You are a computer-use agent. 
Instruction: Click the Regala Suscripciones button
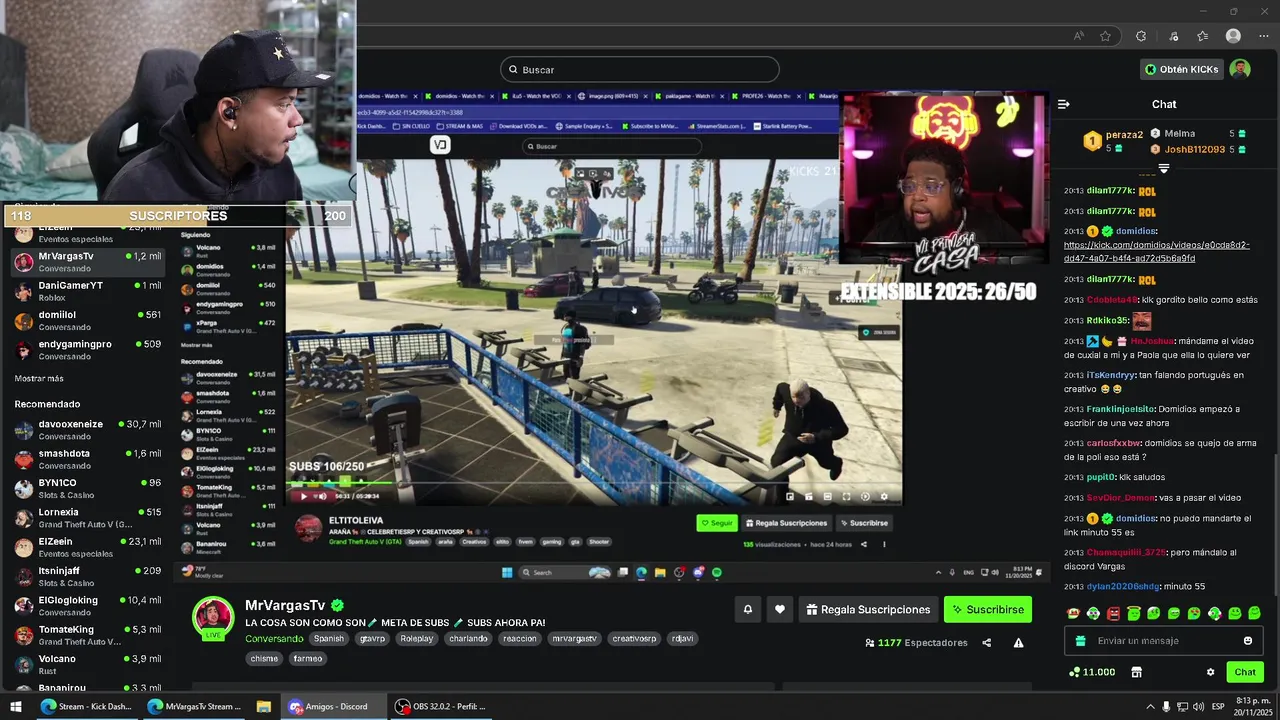(868, 609)
